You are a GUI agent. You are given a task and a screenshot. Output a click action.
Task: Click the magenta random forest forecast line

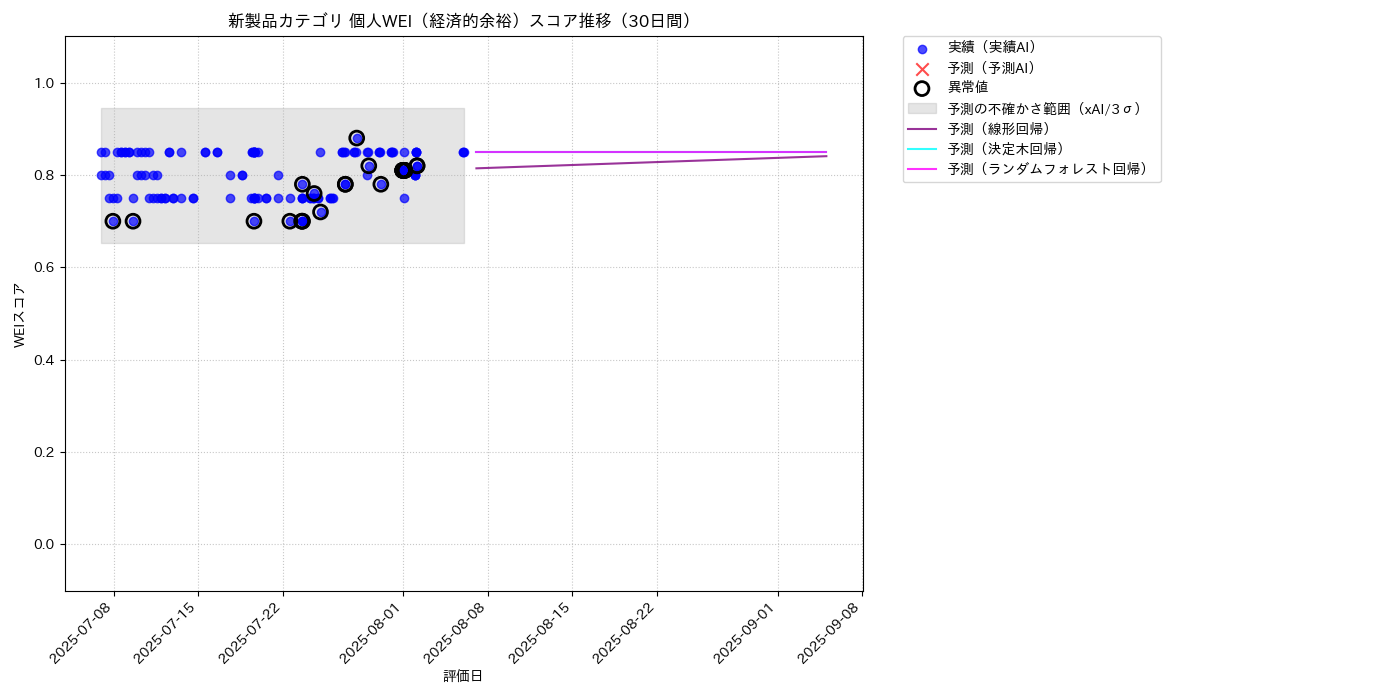click(x=650, y=152)
